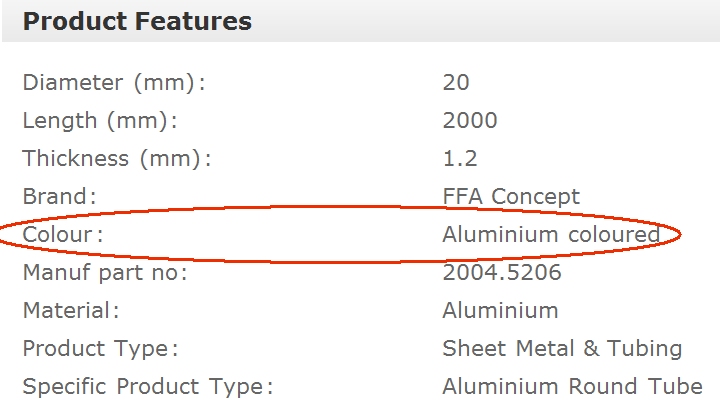The image size is (720, 408).
Task: Click the length value 2000
Action: pyautogui.click(x=470, y=121)
